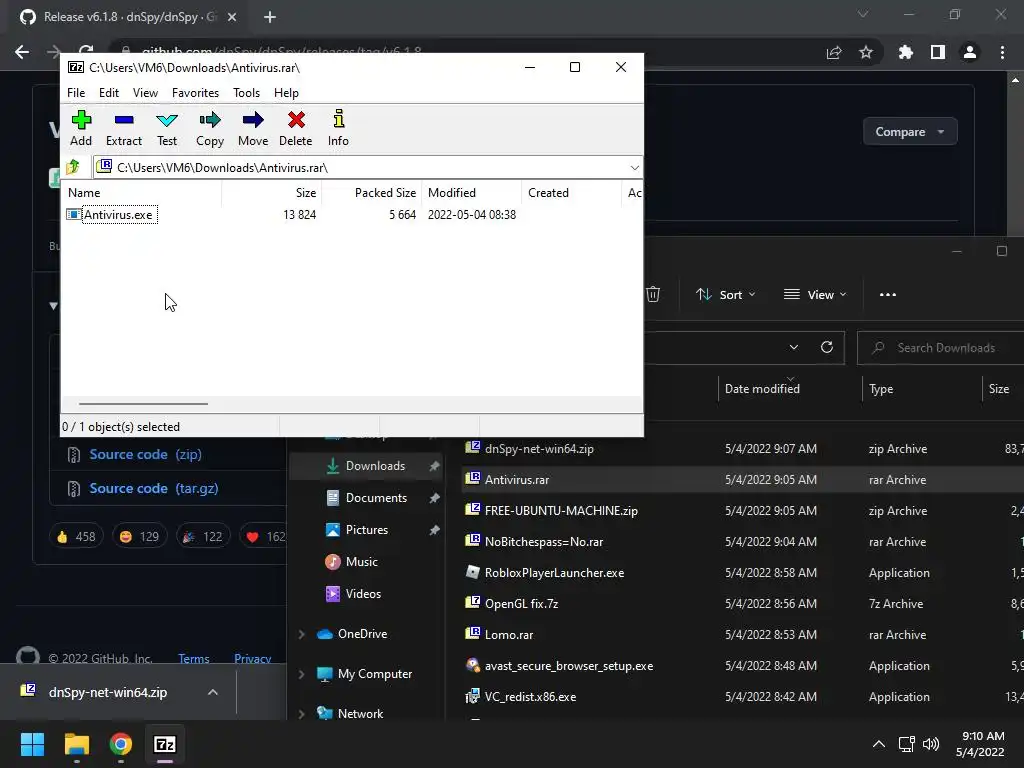Open Chrome tab search chevron
This screenshot has height=768, width=1024.
click(863, 14)
